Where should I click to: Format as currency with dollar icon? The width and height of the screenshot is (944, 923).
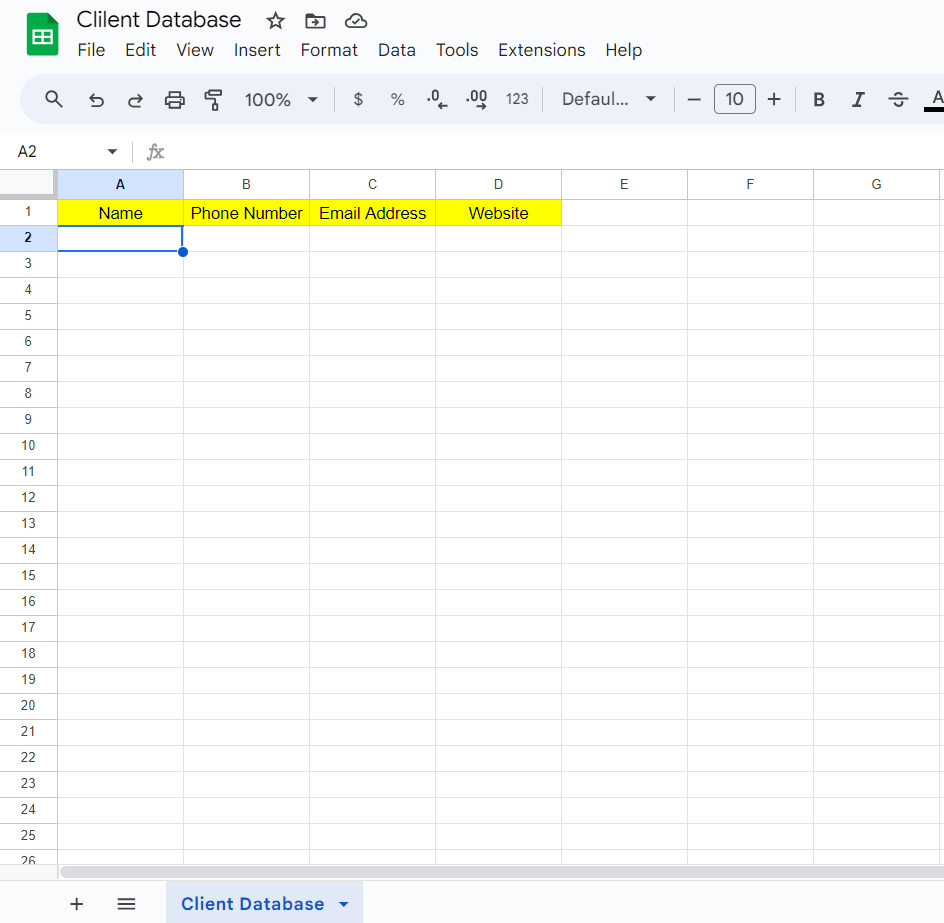(x=358, y=99)
